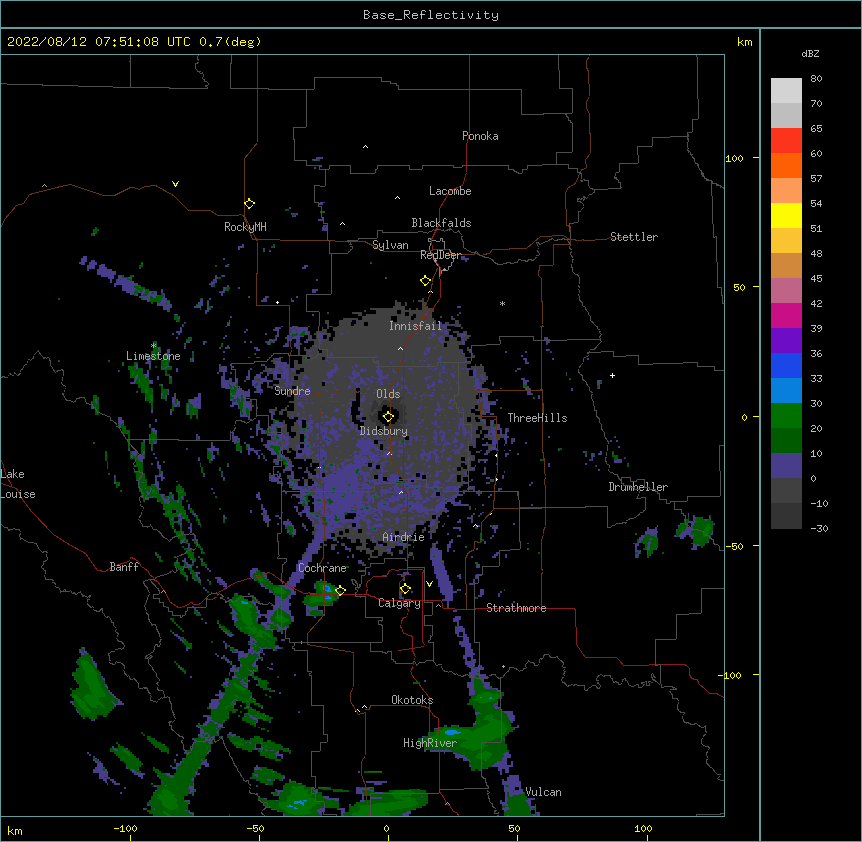862x842 pixels.
Task: Click the ThreeHills label
Action: pos(537,418)
